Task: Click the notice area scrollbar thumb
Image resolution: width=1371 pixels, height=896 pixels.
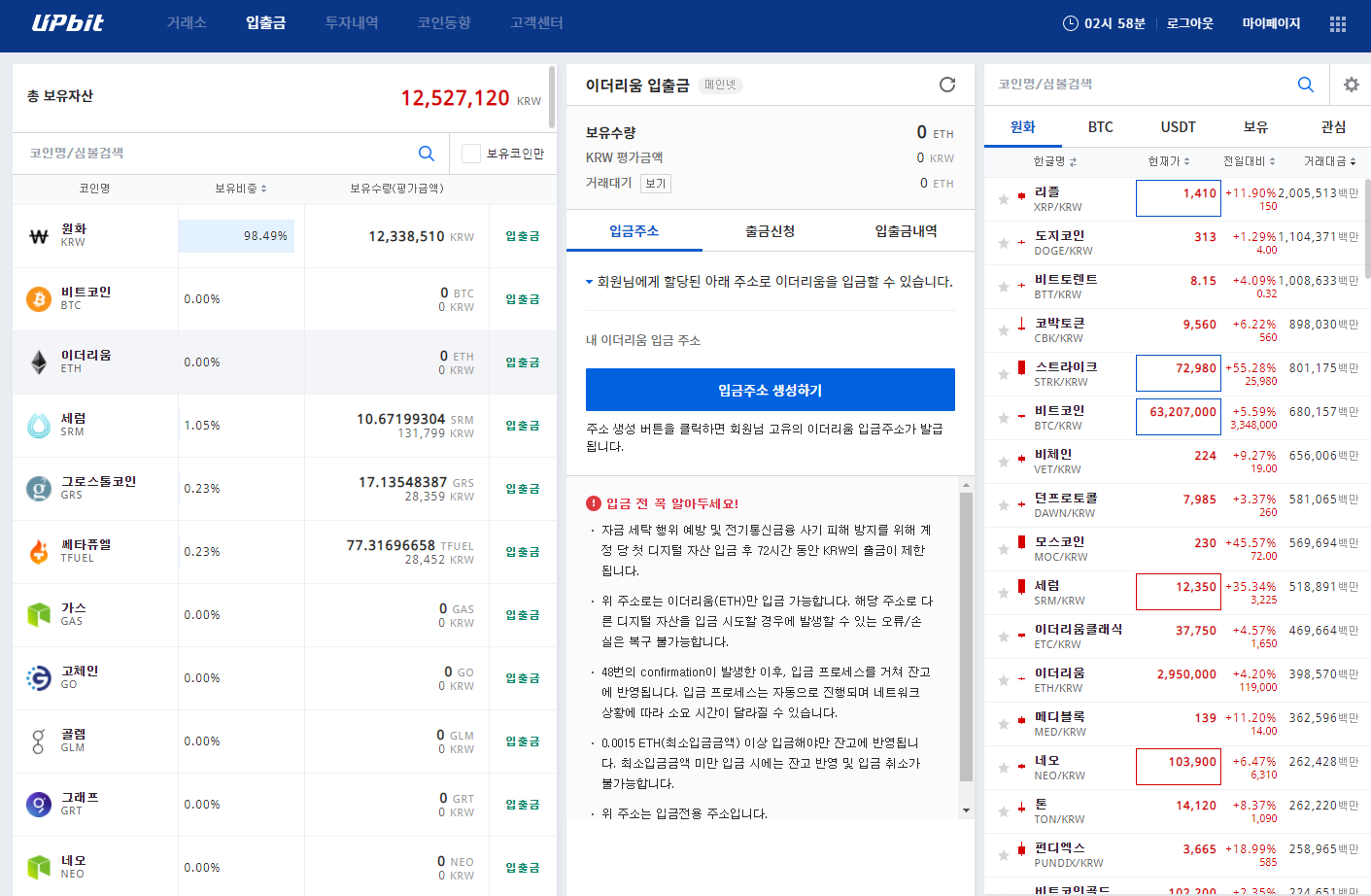Action: 966,637
